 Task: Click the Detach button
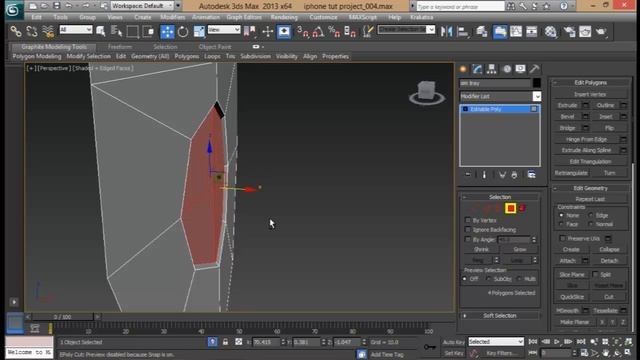609,260
